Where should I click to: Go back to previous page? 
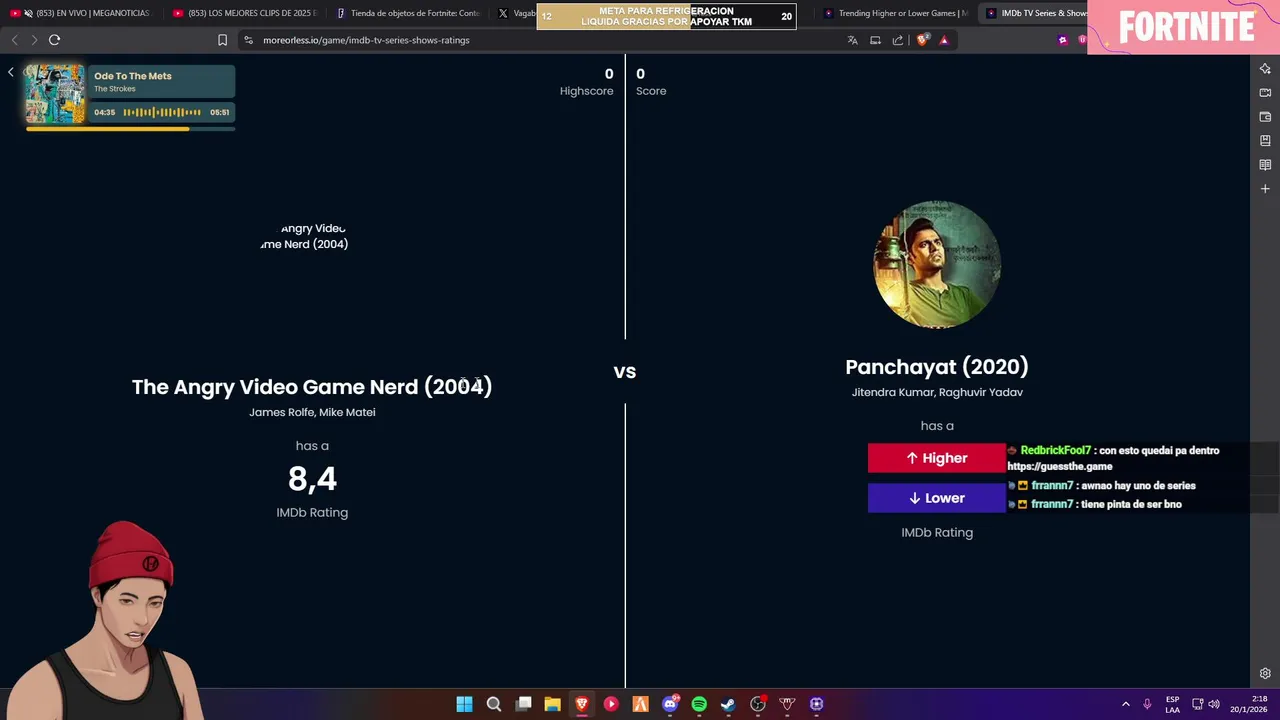pyautogui.click(x=14, y=40)
